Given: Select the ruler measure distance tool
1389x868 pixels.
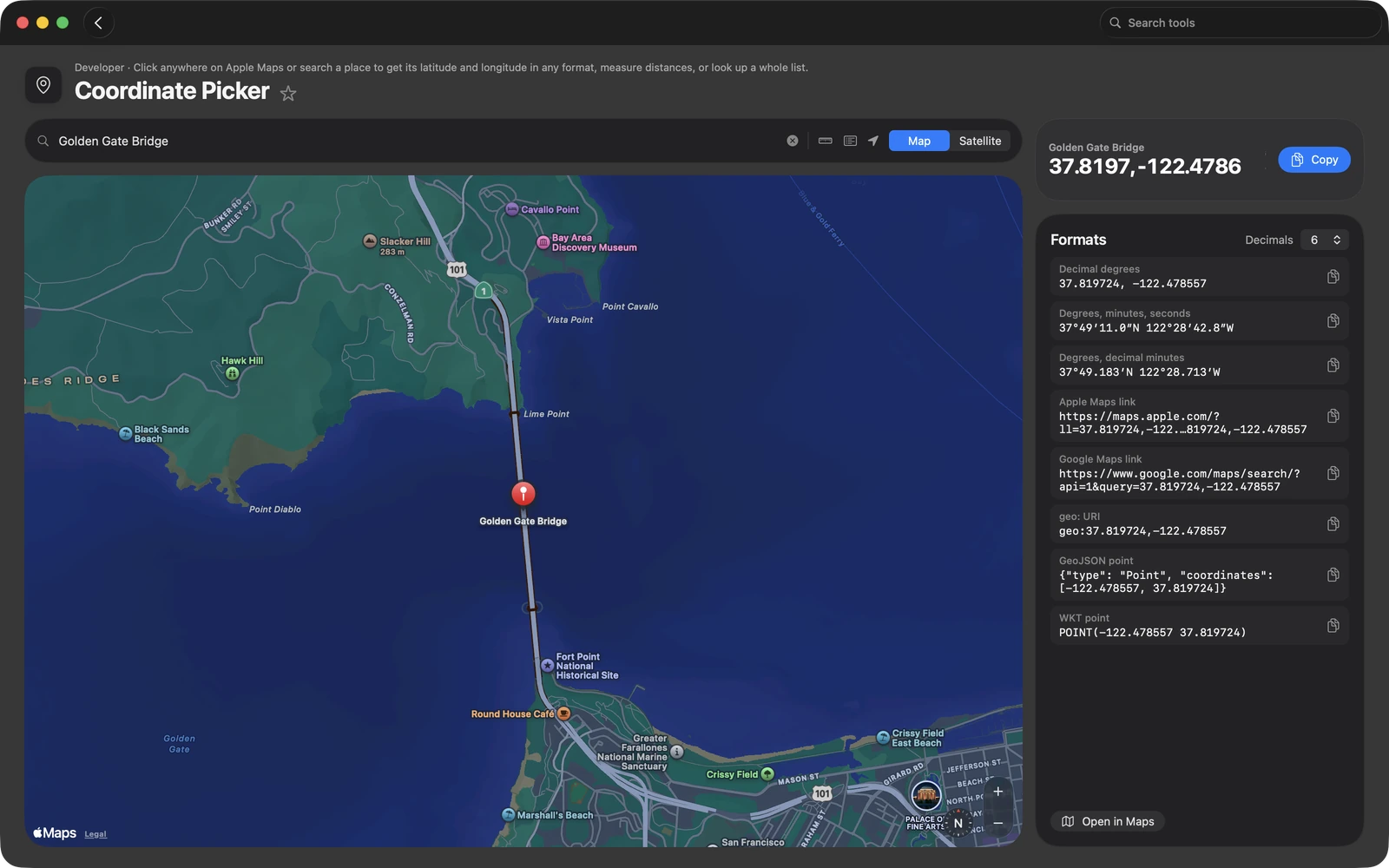Looking at the screenshot, I should pos(826,141).
